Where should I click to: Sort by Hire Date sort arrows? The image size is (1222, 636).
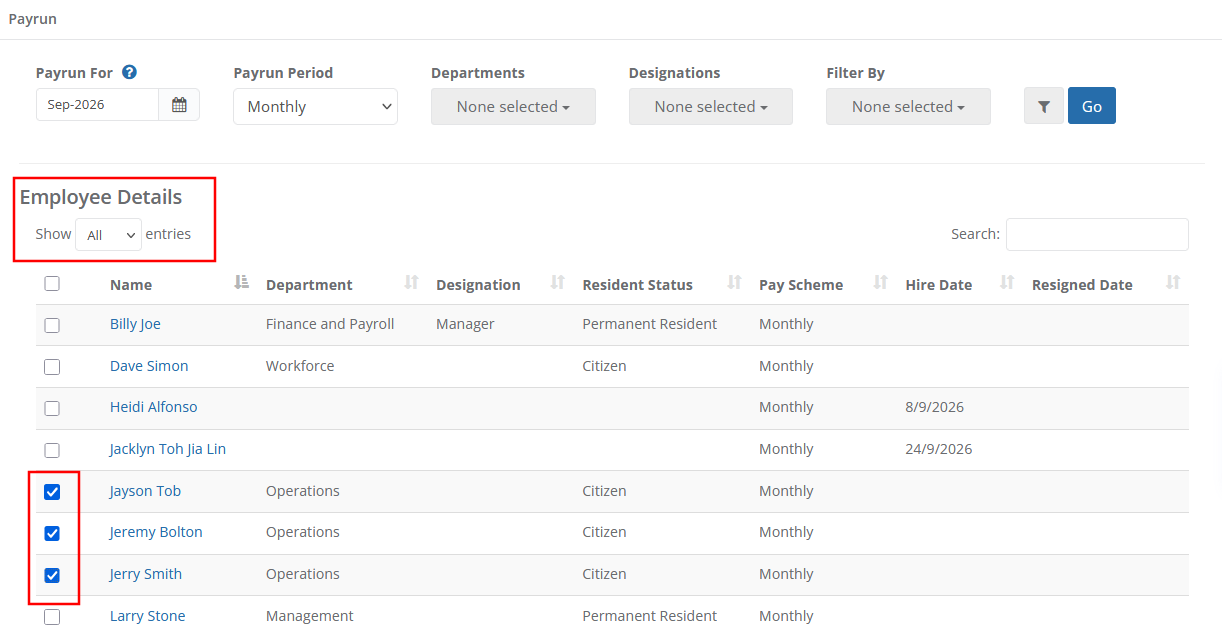coord(1007,283)
